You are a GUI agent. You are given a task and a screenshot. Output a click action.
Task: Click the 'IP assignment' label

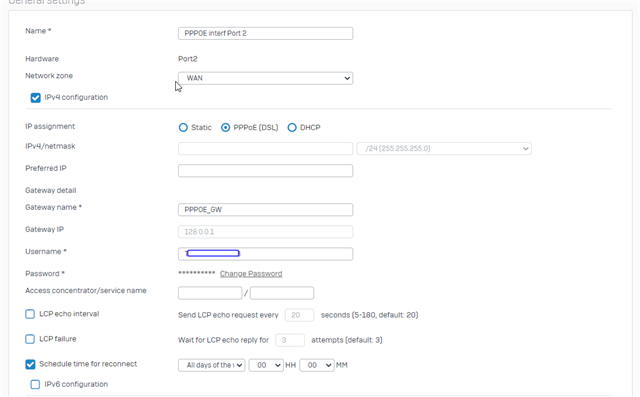pyautogui.click(x=50, y=126)
